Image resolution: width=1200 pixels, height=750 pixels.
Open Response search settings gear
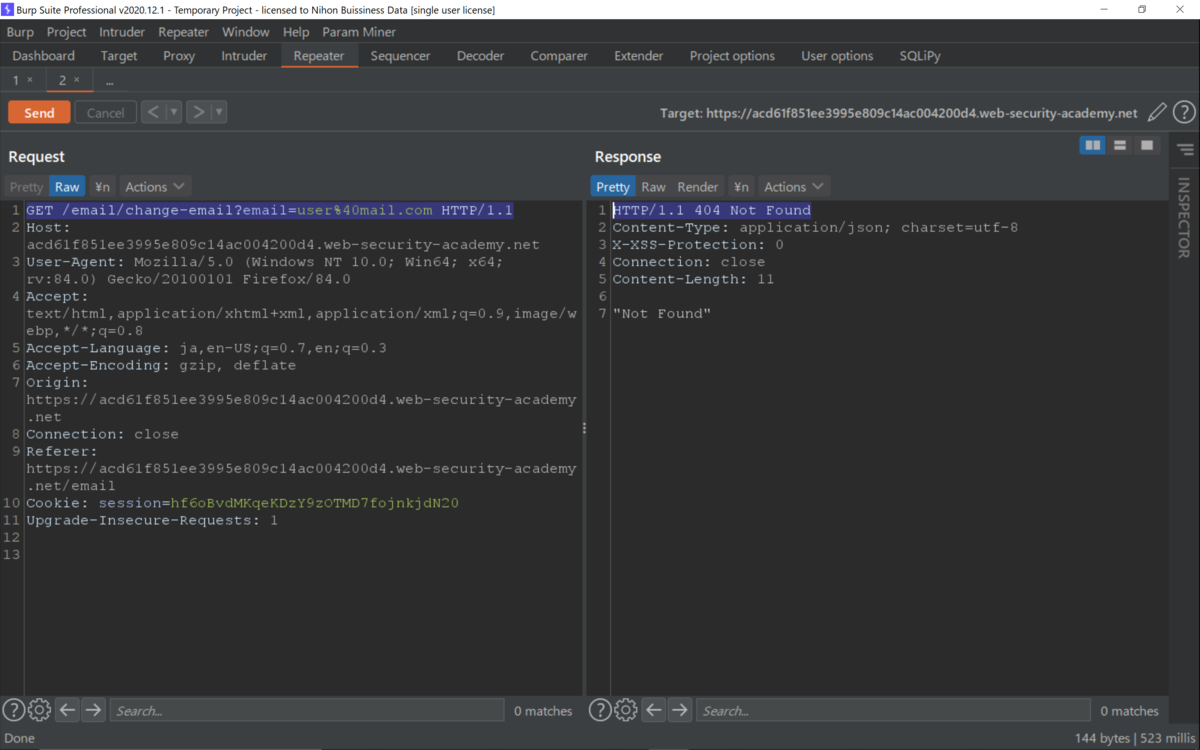coord(626,710)
